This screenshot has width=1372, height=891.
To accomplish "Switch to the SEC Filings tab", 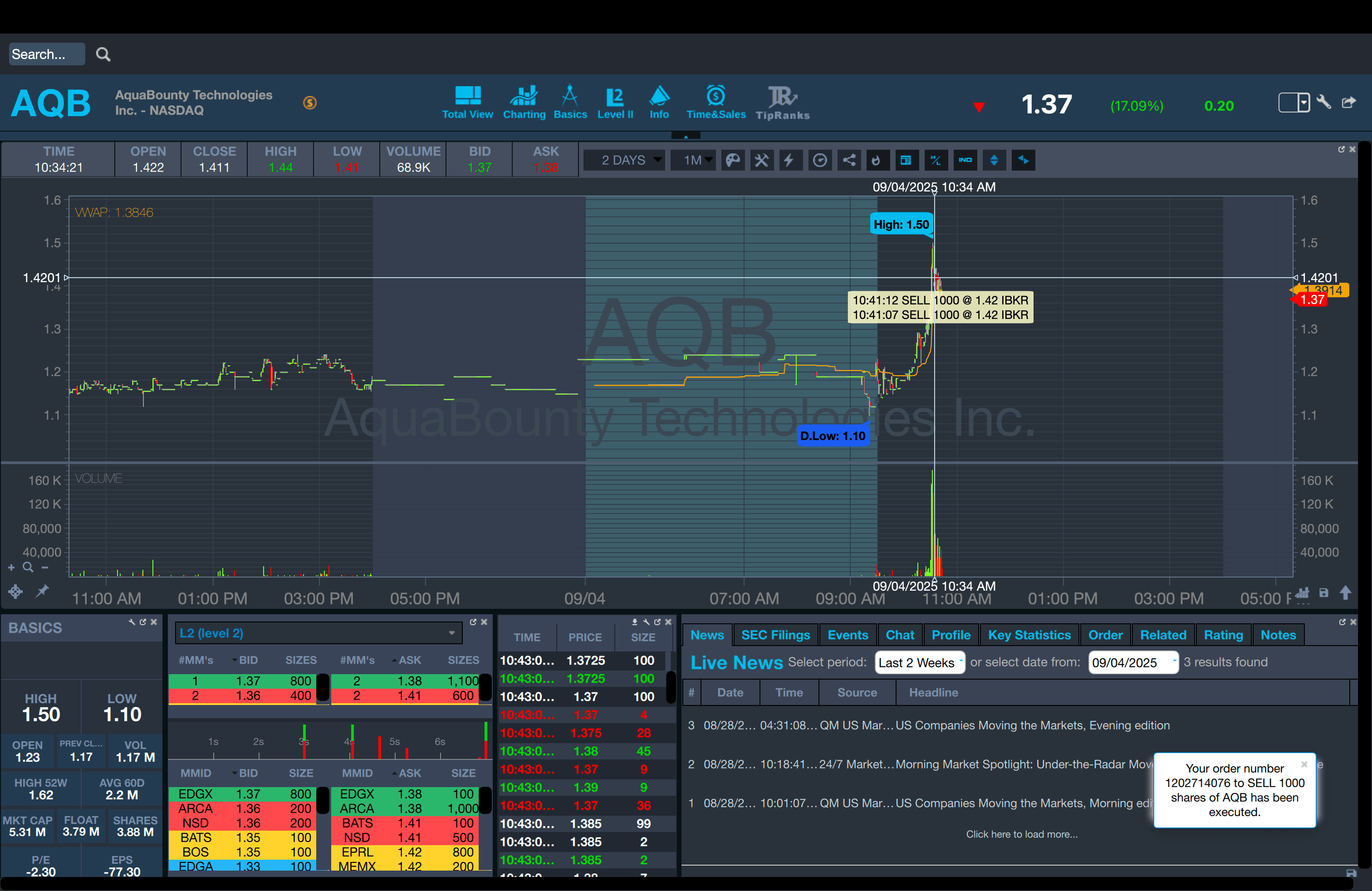I will tap(775, 635).
